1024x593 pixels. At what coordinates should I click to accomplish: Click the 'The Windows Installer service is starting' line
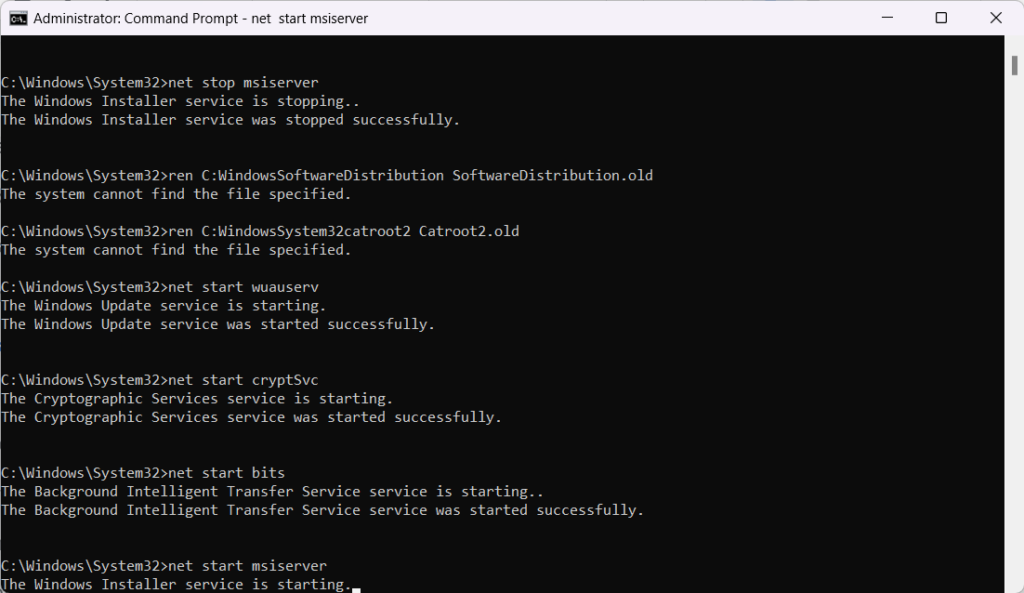pyautogui.click(x=176, y=584)
